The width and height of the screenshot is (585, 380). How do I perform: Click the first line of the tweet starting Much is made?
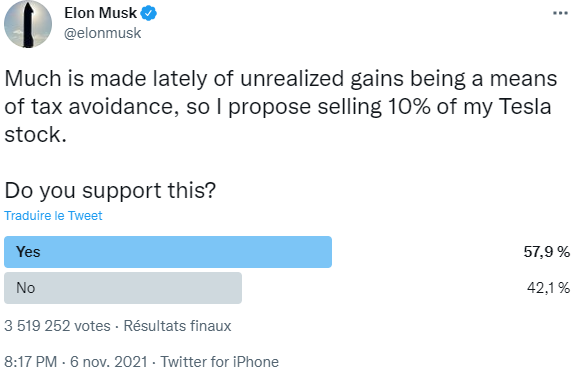click(x=281, y=79)
